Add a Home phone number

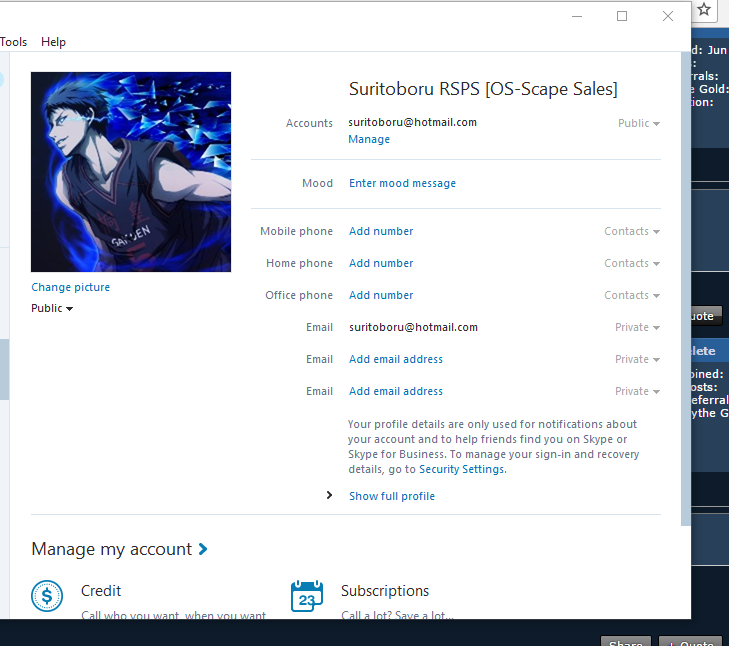click(381, 263)
